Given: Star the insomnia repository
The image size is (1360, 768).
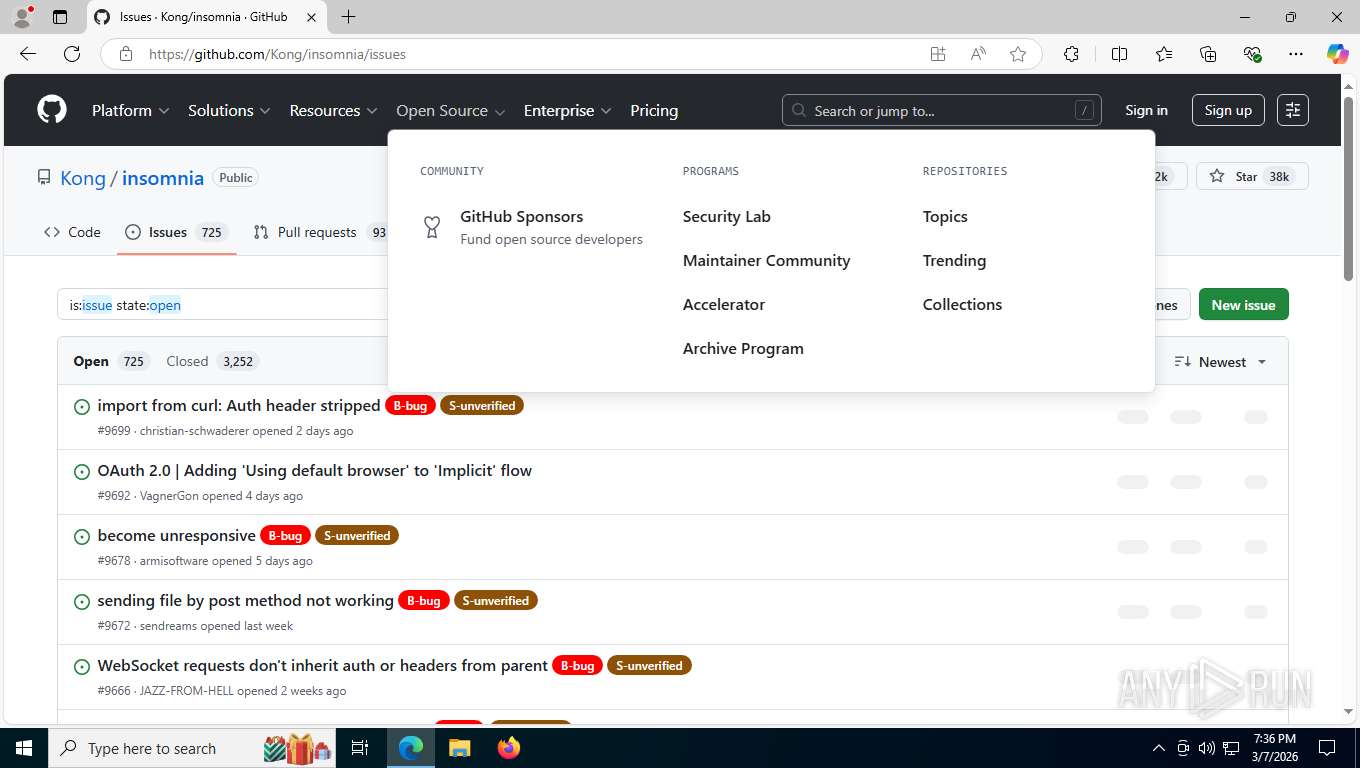Looking at the screenshot, I should pos(1252,176).
